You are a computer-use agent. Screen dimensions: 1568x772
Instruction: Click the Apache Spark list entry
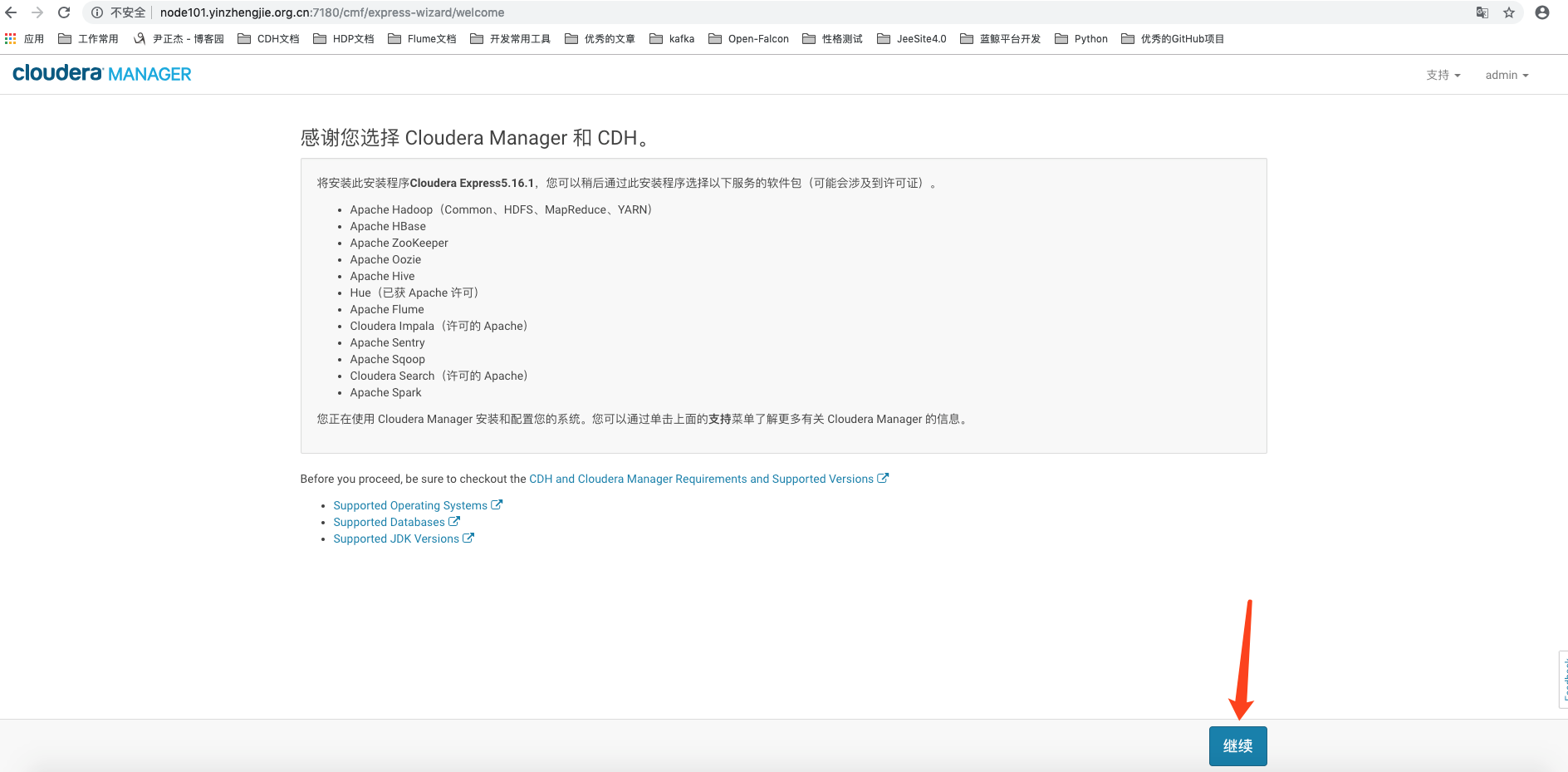pyautogui.click(x=385, y=392)
